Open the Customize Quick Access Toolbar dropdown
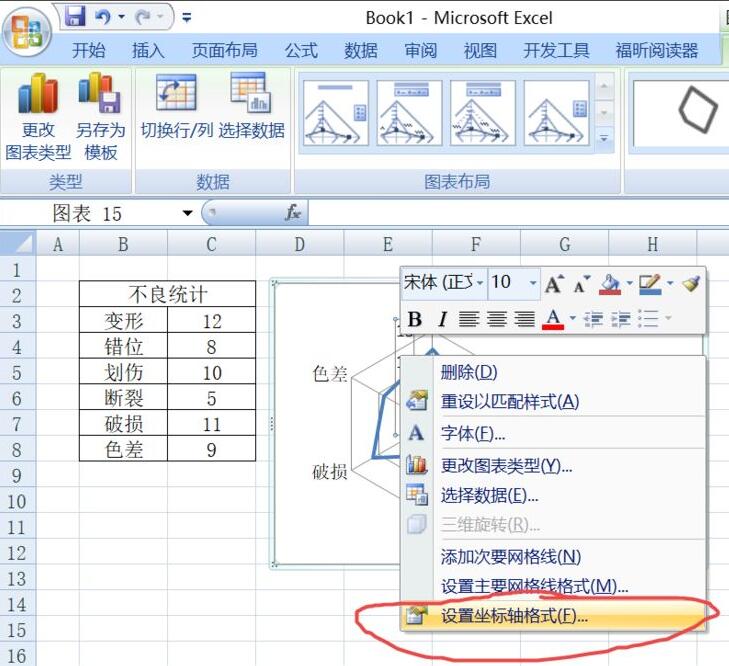This screenshot has height=666, width=729. pos(186,18)
